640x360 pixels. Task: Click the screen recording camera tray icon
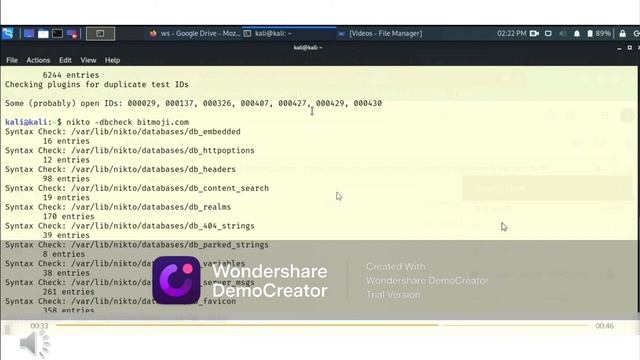tap(534, 33)
